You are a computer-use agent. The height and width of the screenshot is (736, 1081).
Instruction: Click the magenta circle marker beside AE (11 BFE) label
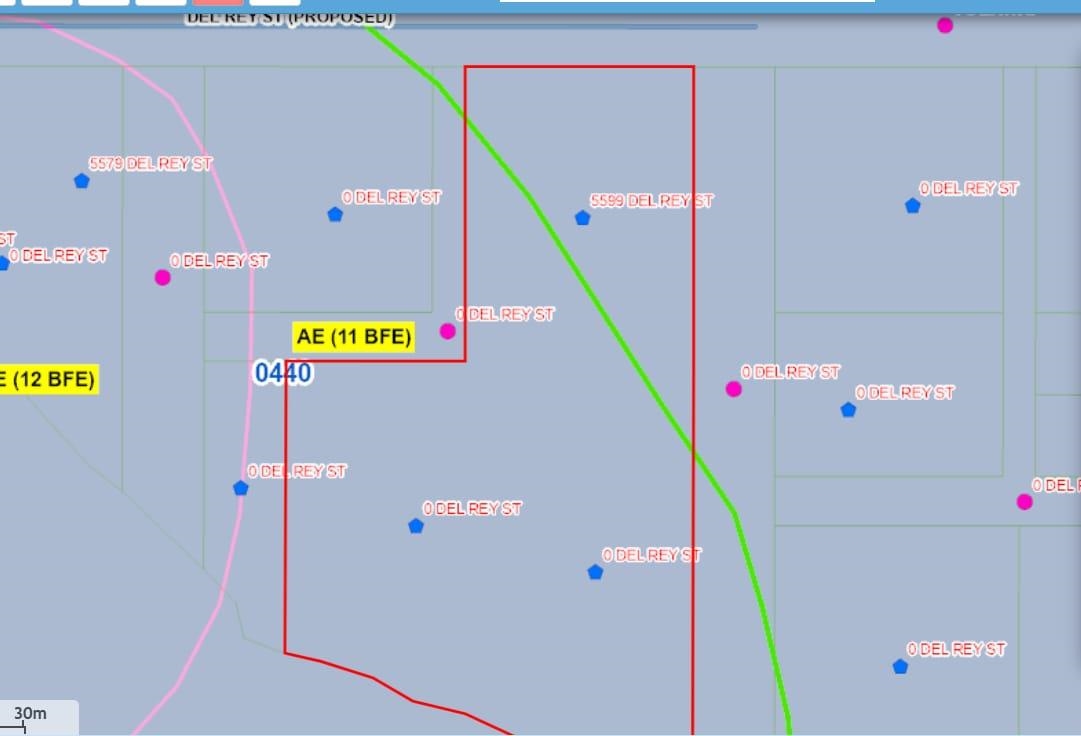447,331
